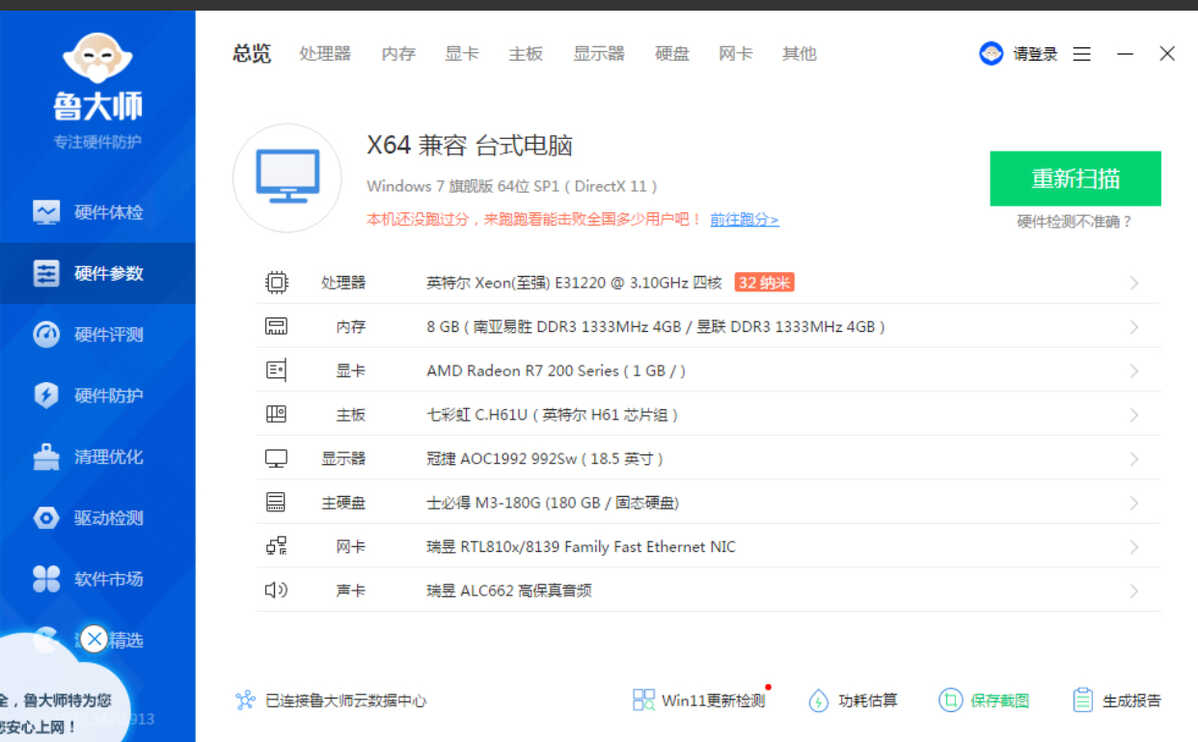Expand the 网卡 row chevron

tap(1134, 546)
